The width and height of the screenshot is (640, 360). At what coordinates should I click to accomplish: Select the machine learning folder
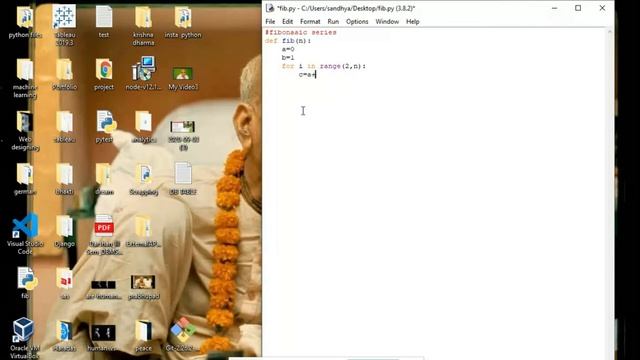point(25,78)
